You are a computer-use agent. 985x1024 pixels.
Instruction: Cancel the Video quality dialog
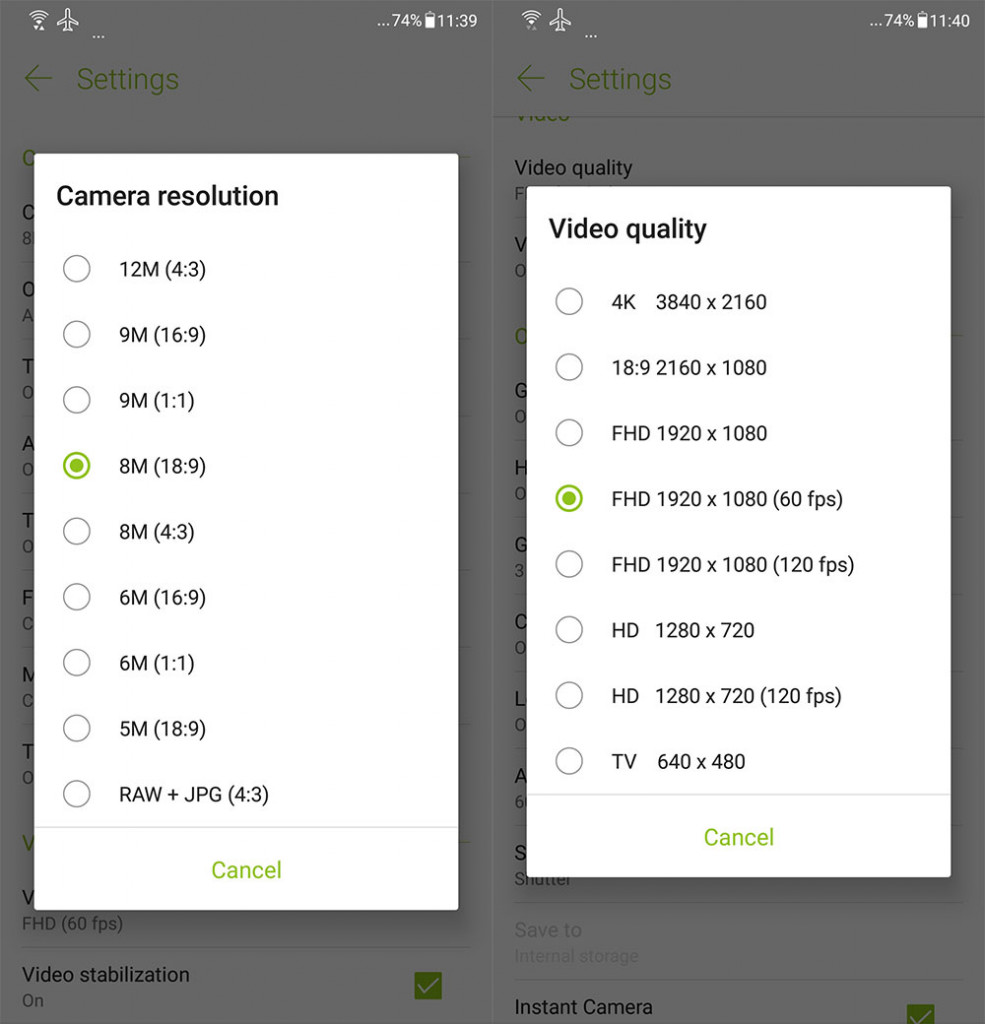(739, 837)
